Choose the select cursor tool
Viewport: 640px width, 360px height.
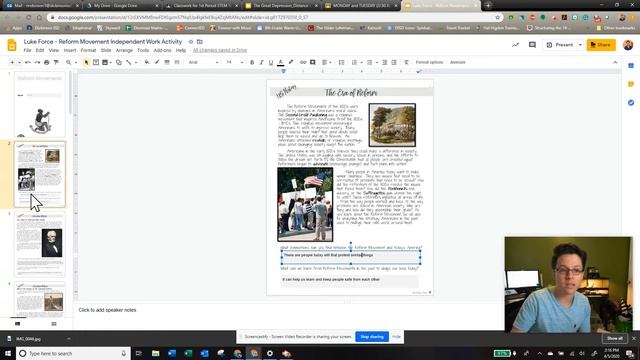(x=86, y=62)
